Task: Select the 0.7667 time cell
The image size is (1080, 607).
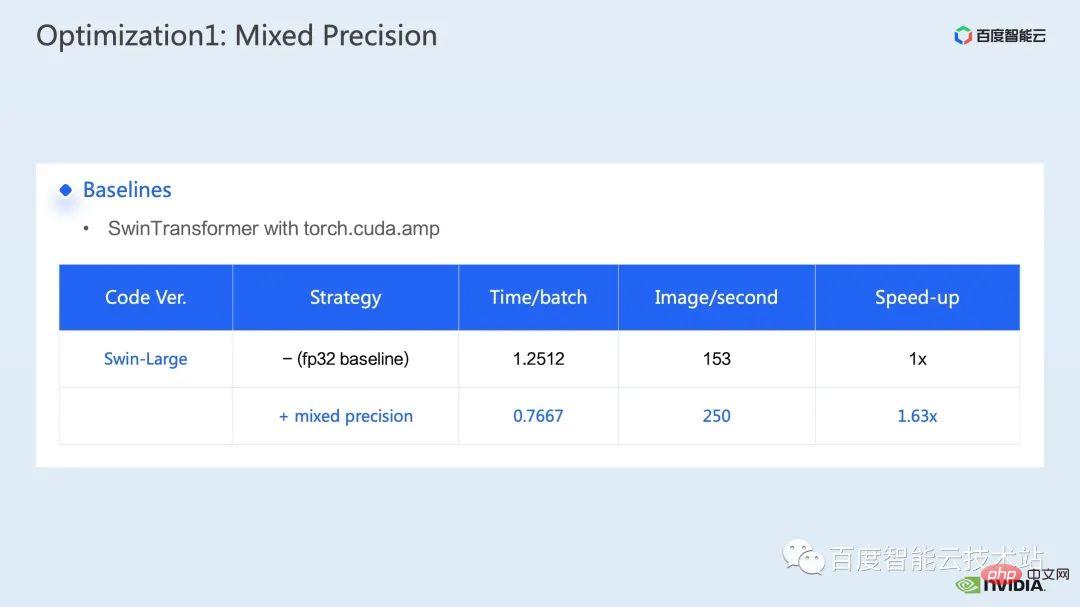Action: pyautogui.click(x=538, y=416)
